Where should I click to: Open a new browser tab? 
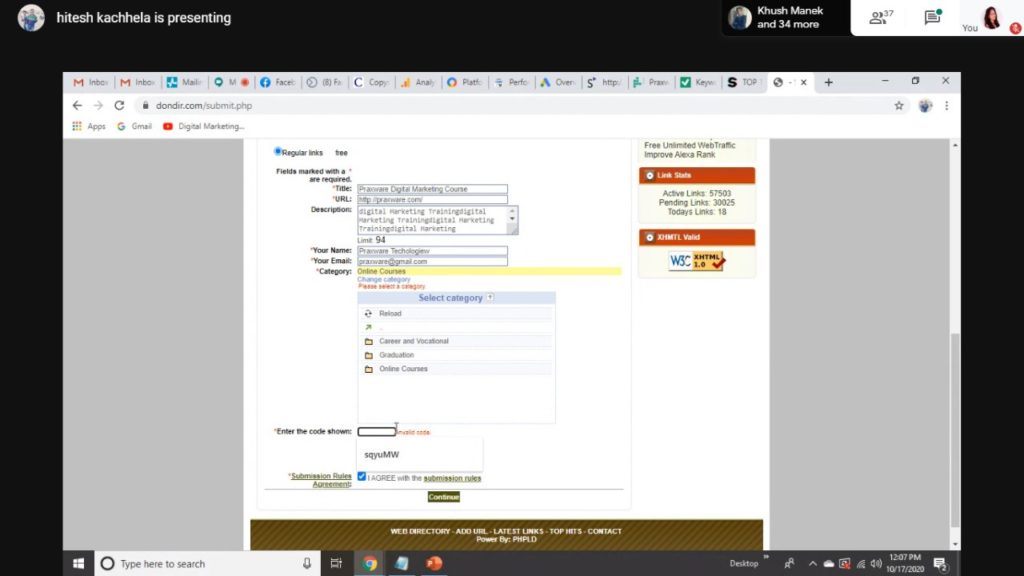click(828, 82)
